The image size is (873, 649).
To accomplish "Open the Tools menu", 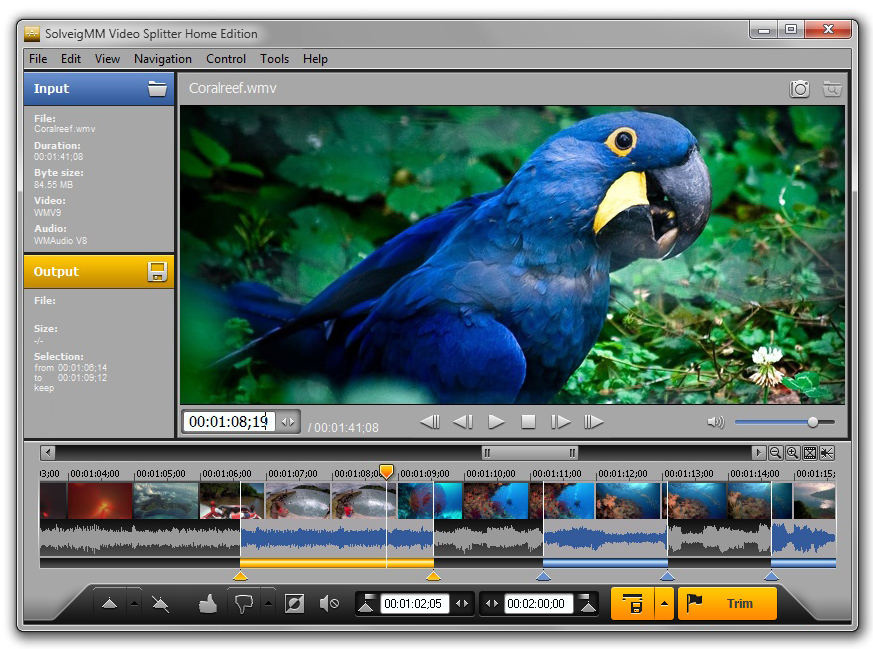I will (274, 59).
